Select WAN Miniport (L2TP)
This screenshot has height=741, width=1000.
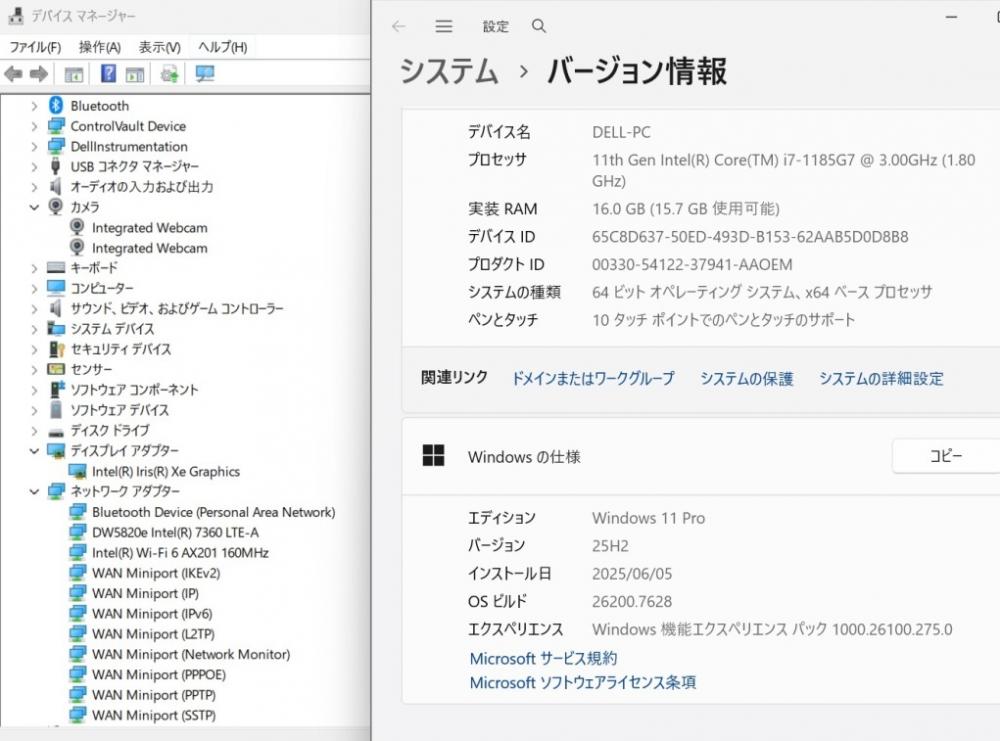coord(153,634)
